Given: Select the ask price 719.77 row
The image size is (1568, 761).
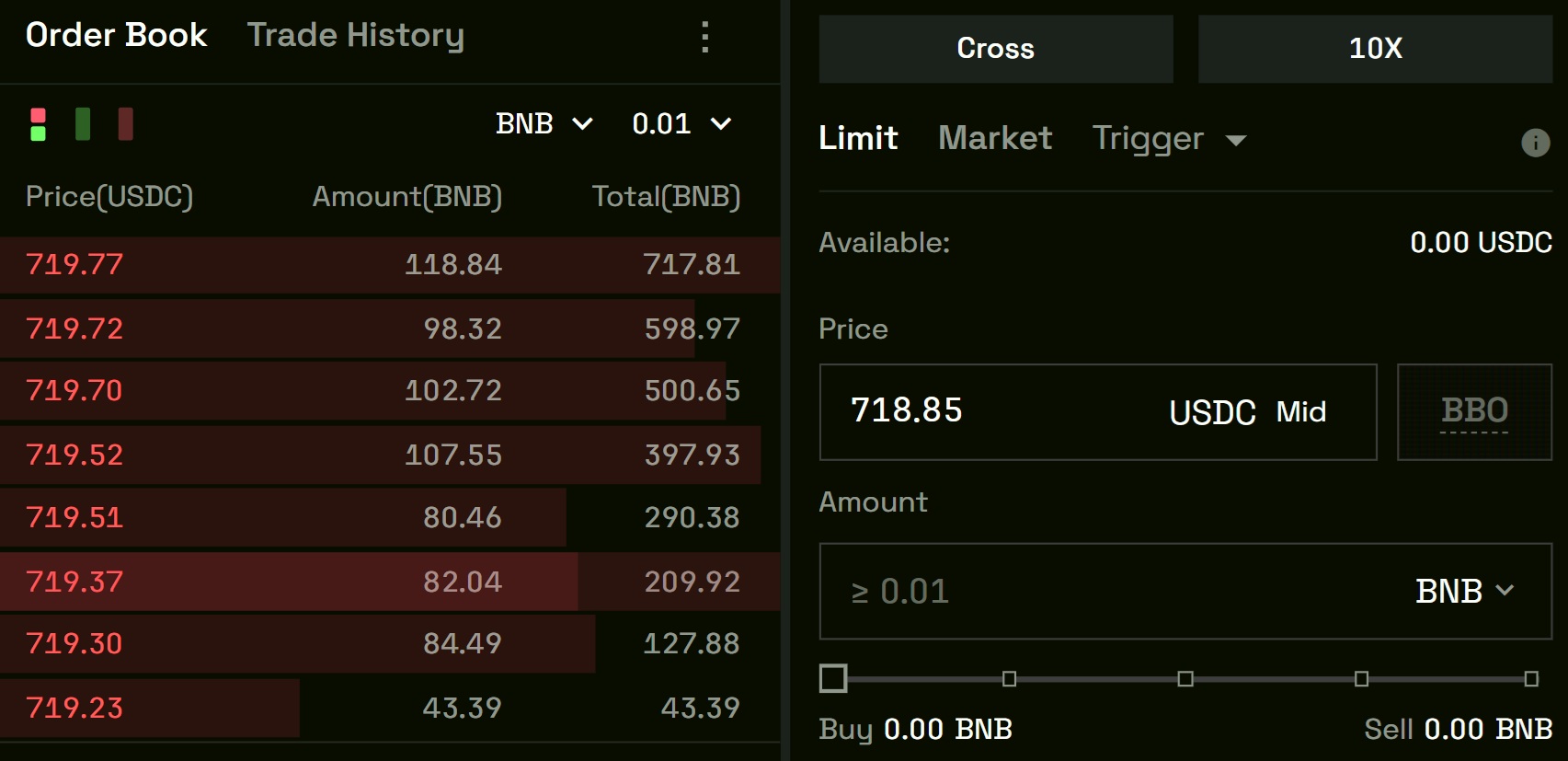Looking at the screenshot, I should click(x=390, y=265).
